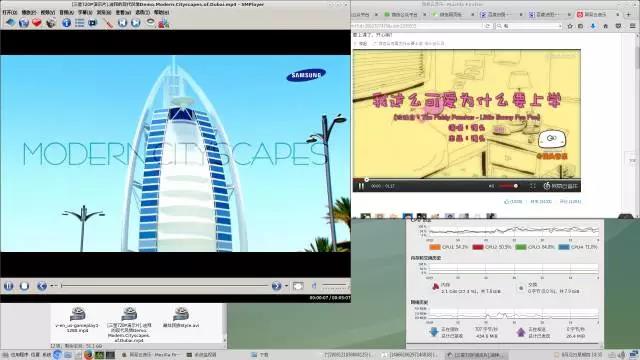Stop the SMPlayer video
This screenshot has height=360, width=640.
point(24,286)
